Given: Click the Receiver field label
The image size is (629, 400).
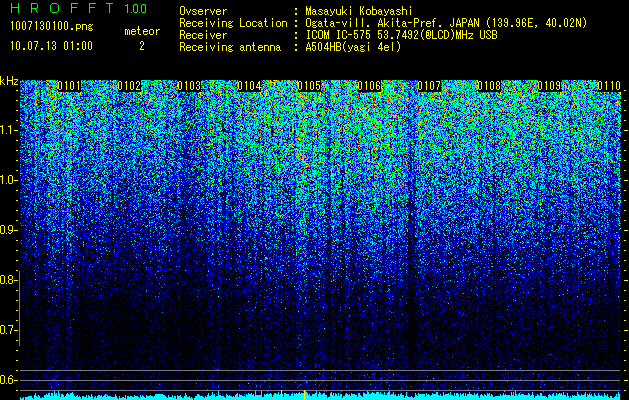Looking at the screenshot, I should pos(203,35).
